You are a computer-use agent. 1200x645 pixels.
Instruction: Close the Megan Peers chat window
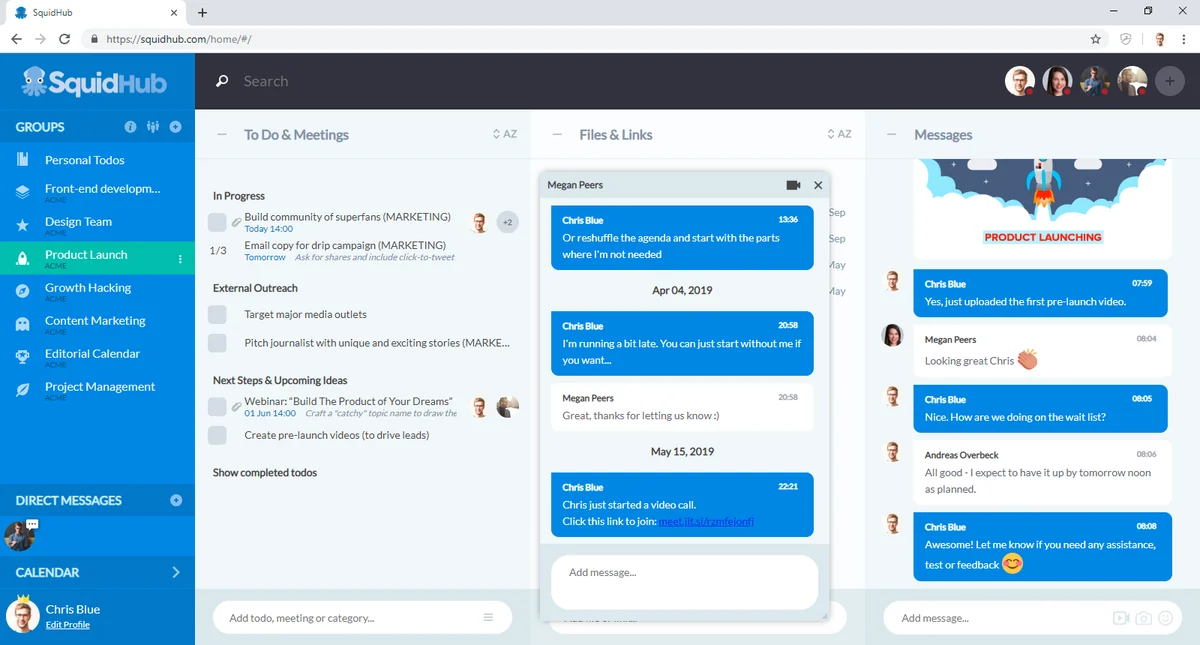tap(818, 185)
